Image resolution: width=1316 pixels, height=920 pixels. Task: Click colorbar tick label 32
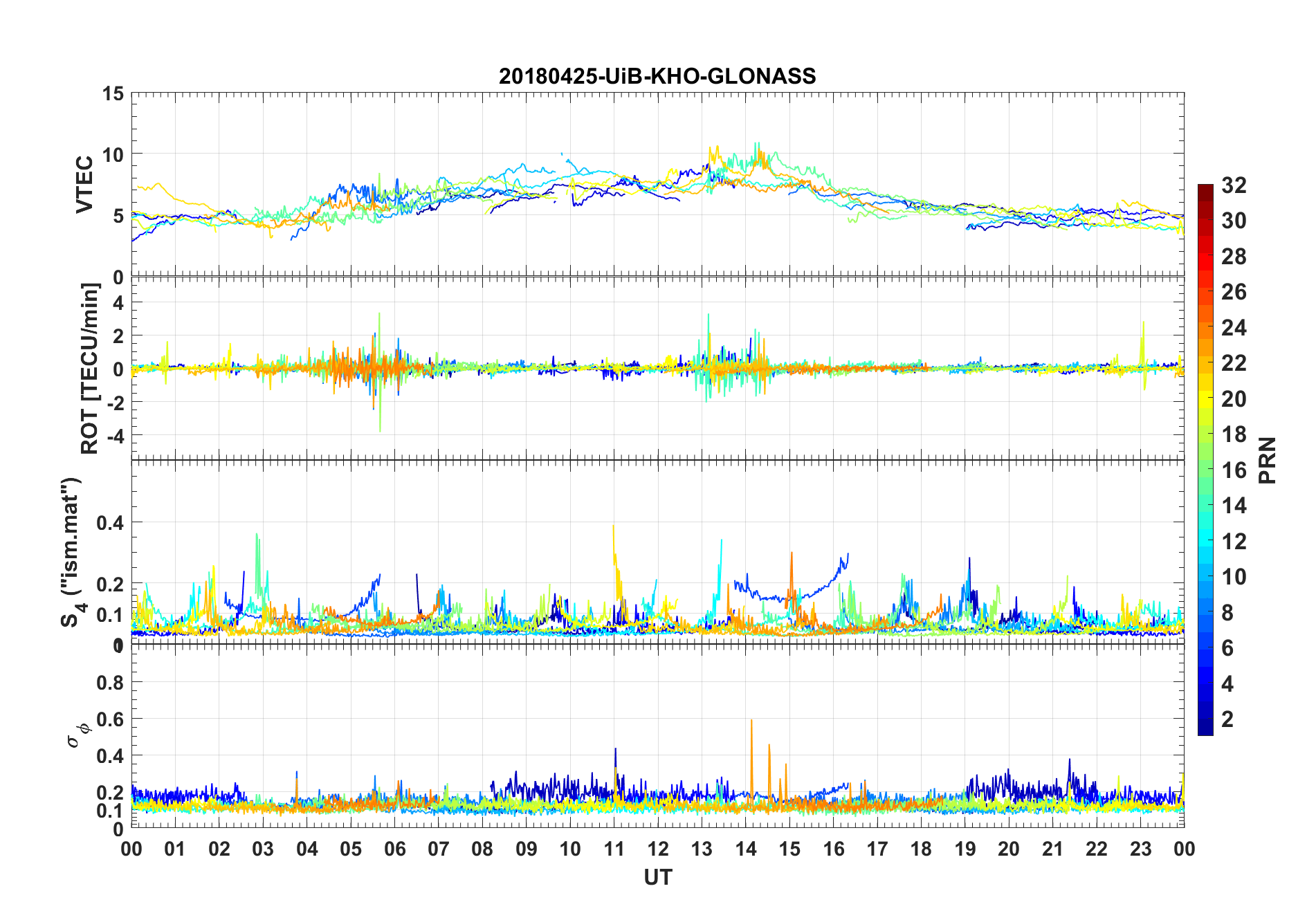click(1234, 185)
